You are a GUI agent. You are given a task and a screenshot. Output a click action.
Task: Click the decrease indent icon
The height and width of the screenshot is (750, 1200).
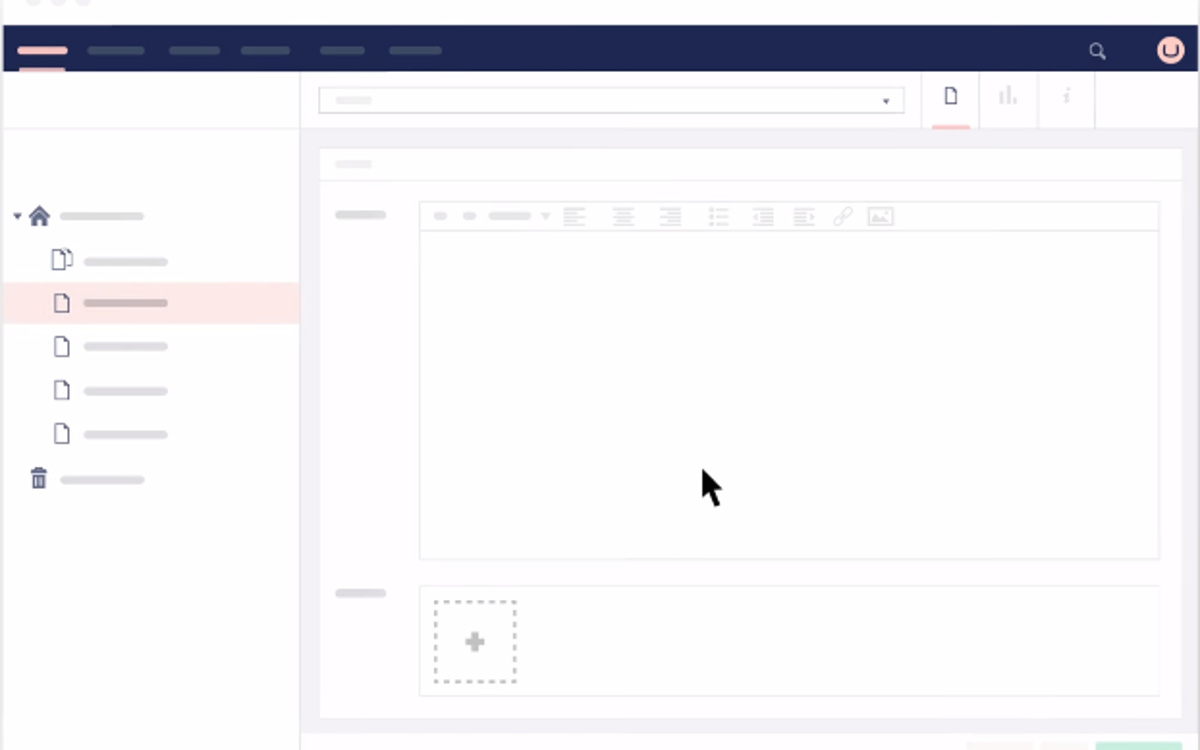(x=763, y=217)
